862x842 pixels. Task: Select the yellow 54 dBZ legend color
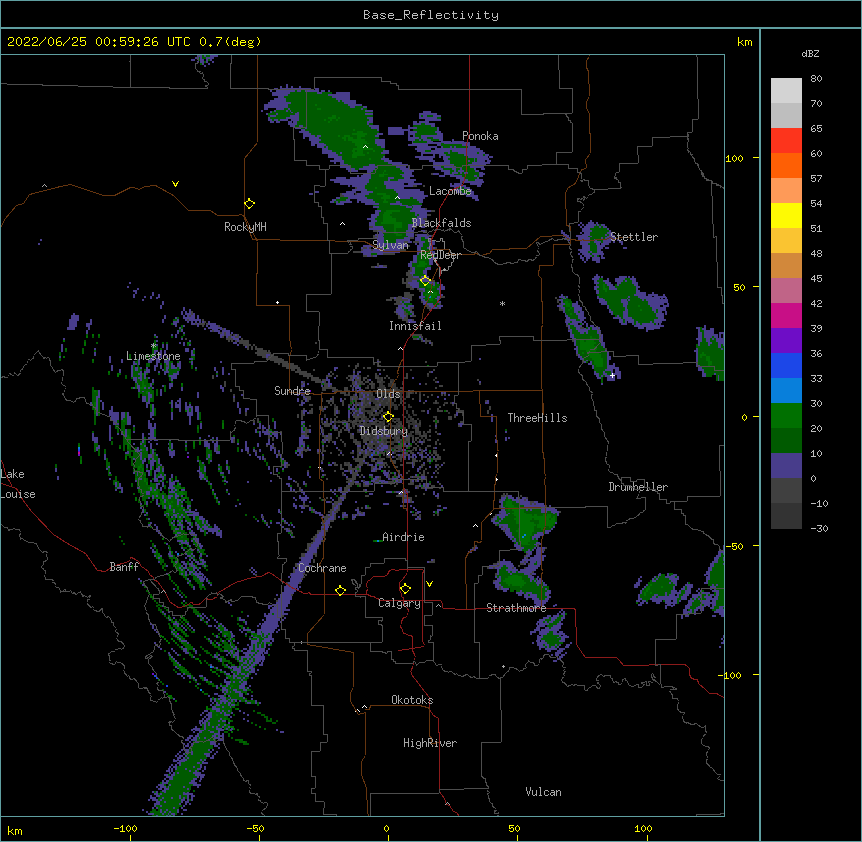point(786,215)
